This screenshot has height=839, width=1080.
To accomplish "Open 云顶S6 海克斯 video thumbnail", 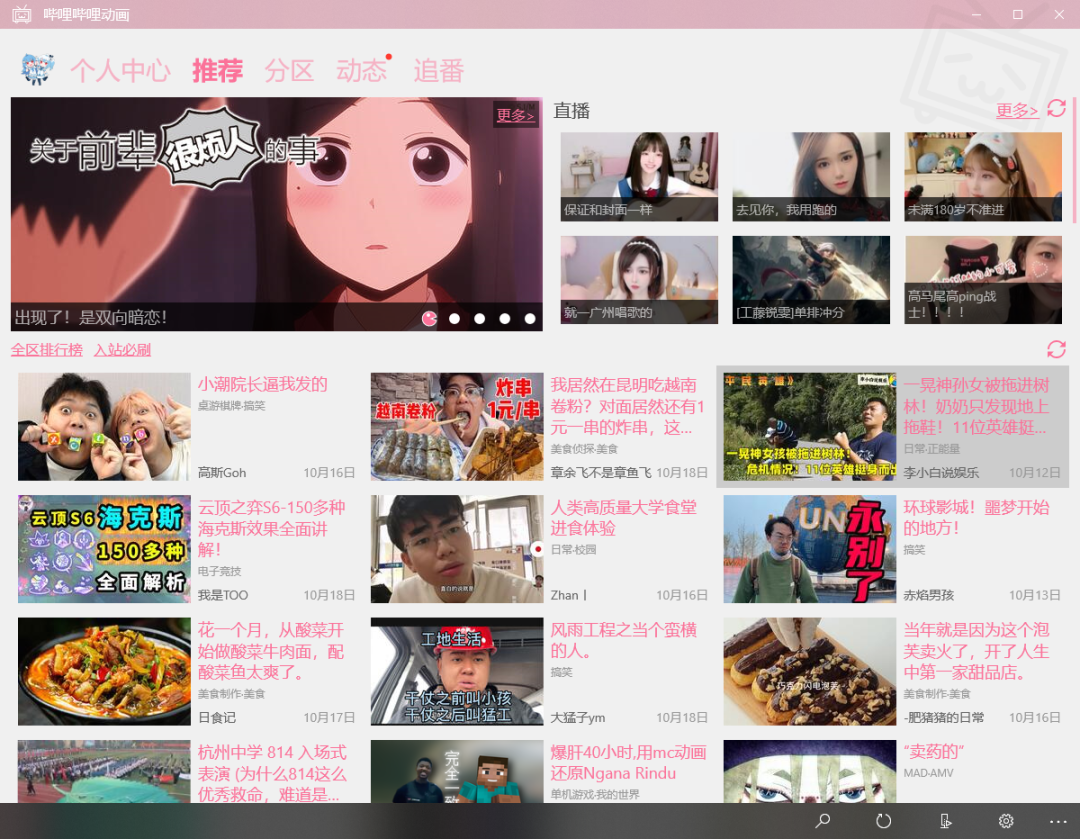I will pyautogui.click(x=104, y=549).
